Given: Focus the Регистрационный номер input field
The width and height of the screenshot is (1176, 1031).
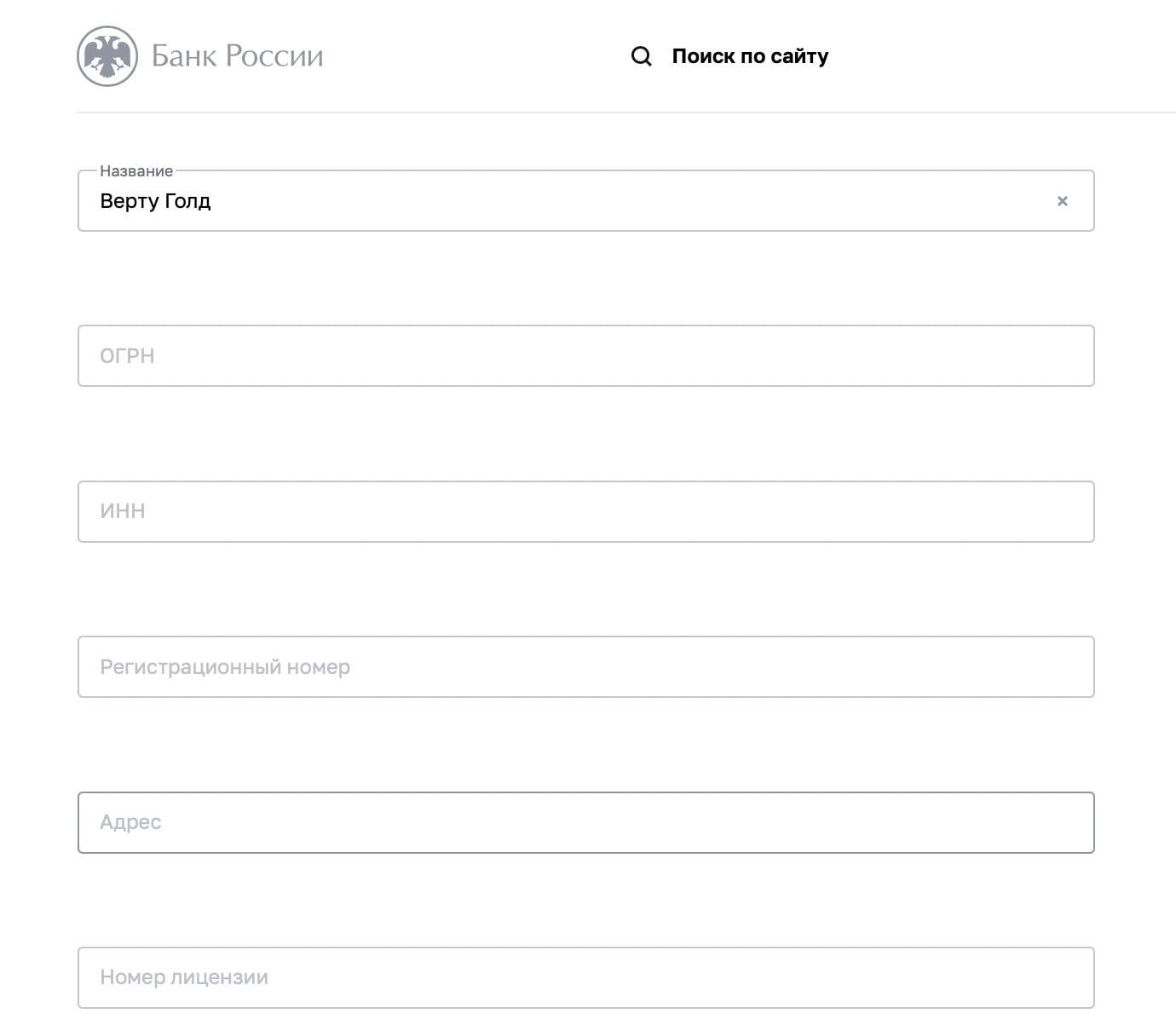Looking at the screenshot, I should tap(586, 667).
